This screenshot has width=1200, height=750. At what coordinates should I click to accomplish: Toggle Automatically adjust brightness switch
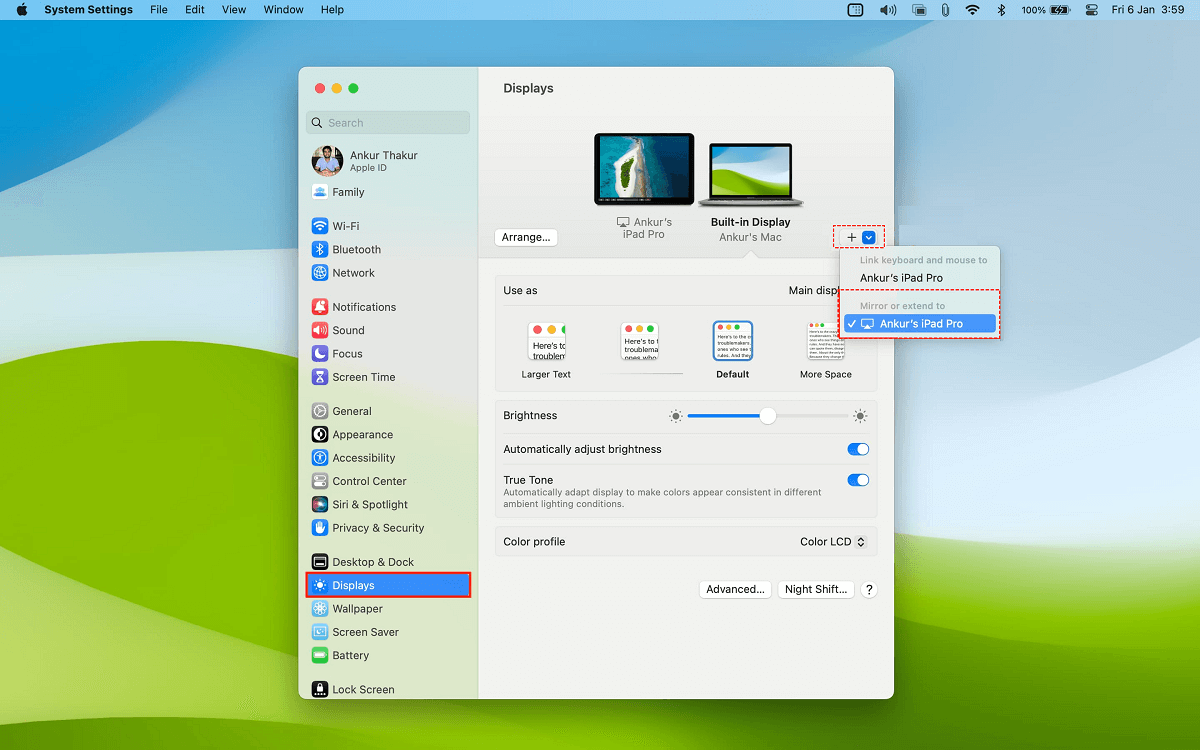[857, 450]
